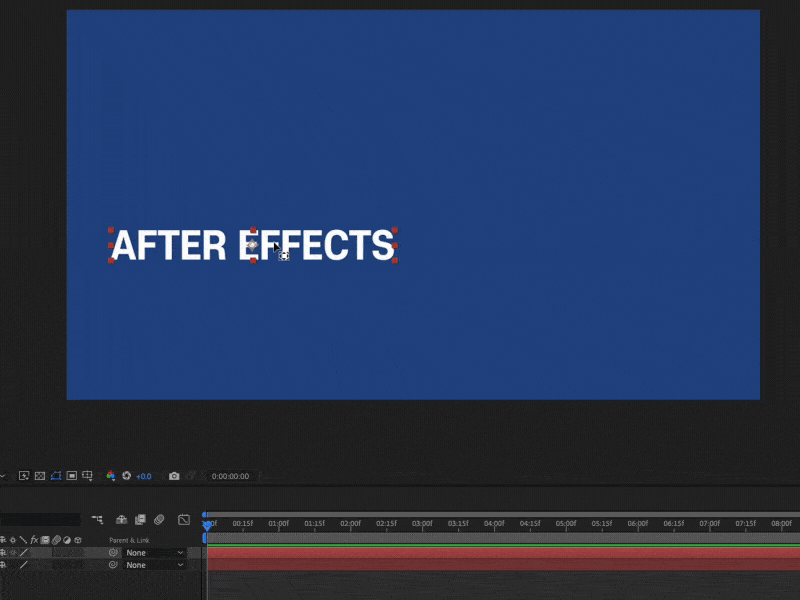The image size is (800, 600).
Task: Click bottom-right red handle of text layer
Action: [x=395, y=261]
